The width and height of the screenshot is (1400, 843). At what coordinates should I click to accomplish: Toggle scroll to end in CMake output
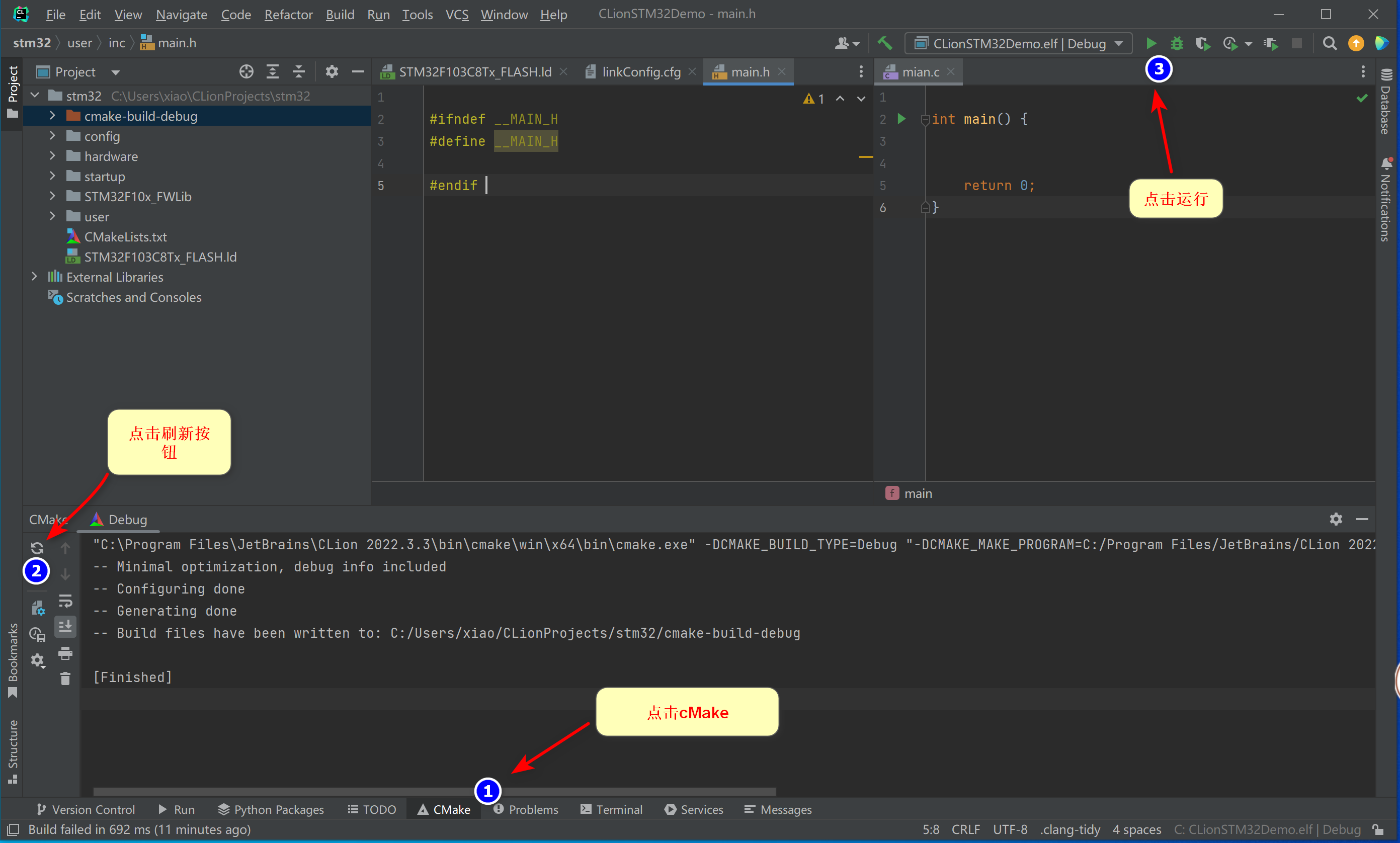tap(65, 627)
